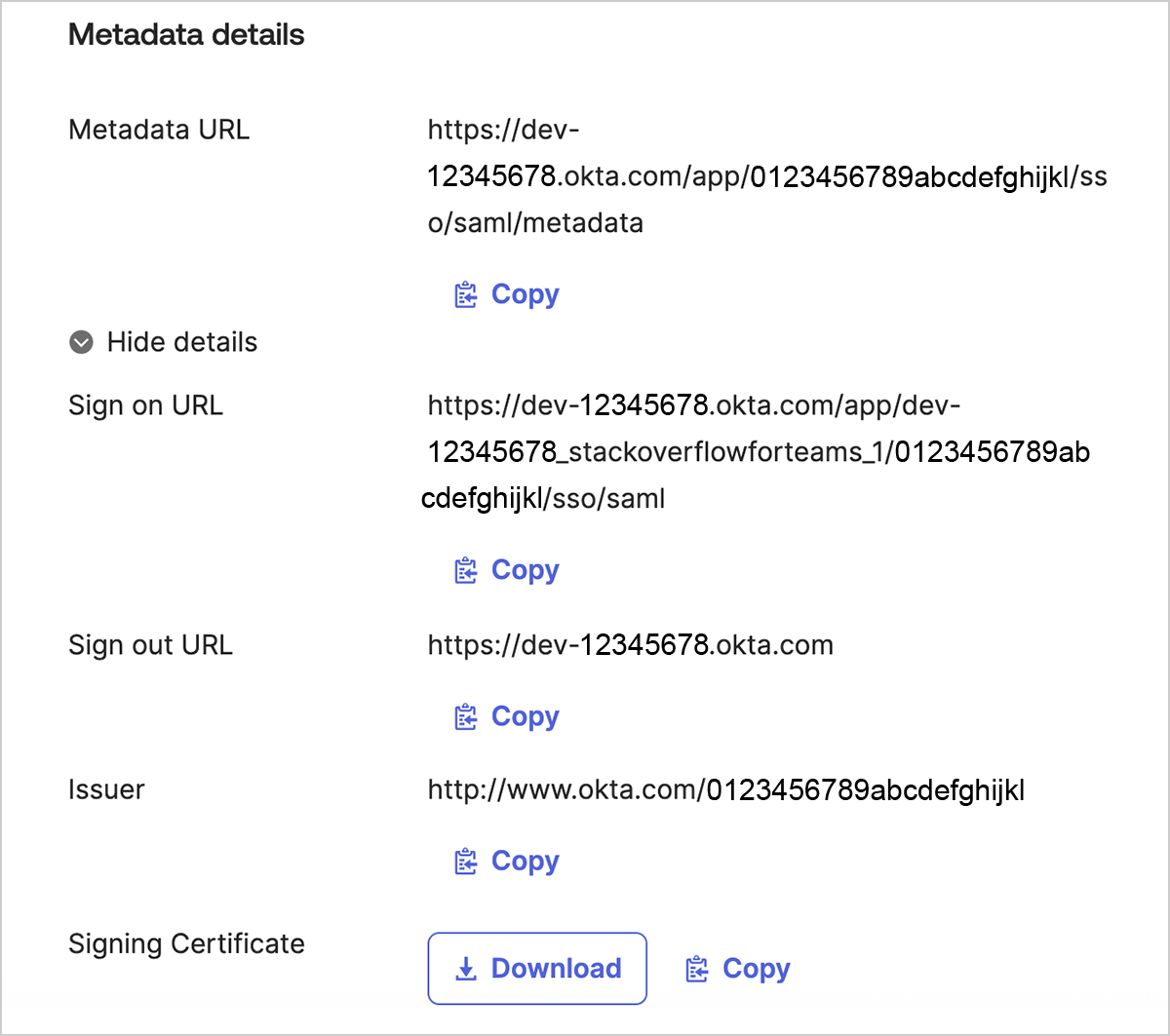Select the Sign on URL value text
Viewport: 1170px width, 1036px height.
coord(758,452)
